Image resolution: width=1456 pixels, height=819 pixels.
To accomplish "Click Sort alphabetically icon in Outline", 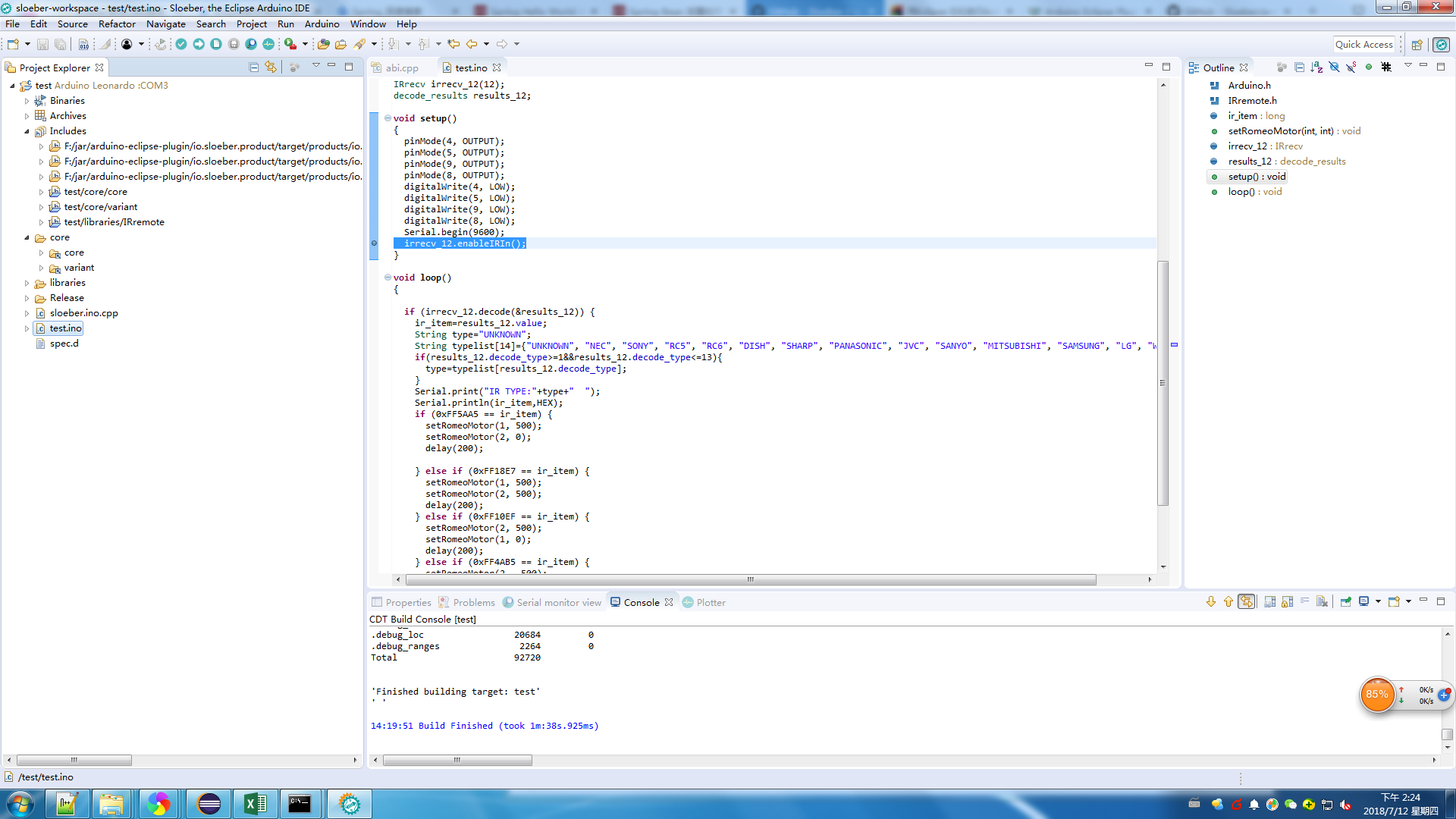I will click(x=1316, y=67).
